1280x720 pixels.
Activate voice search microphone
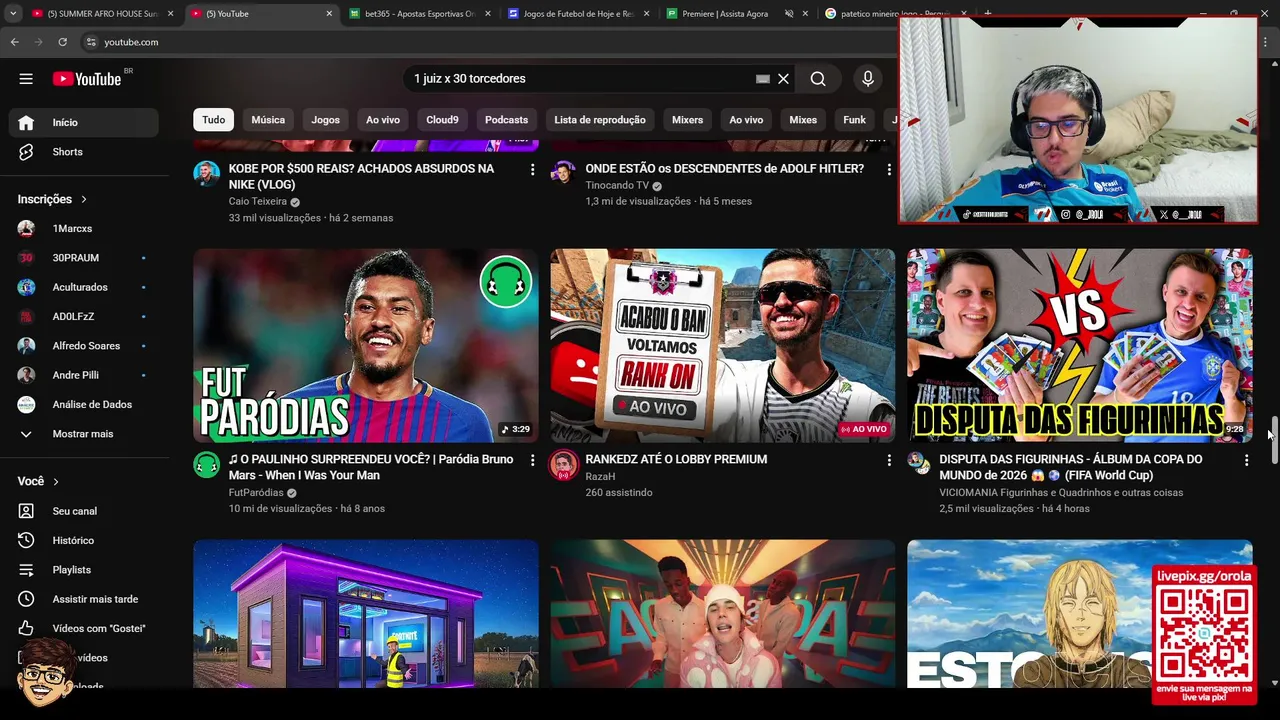(868, 79)
